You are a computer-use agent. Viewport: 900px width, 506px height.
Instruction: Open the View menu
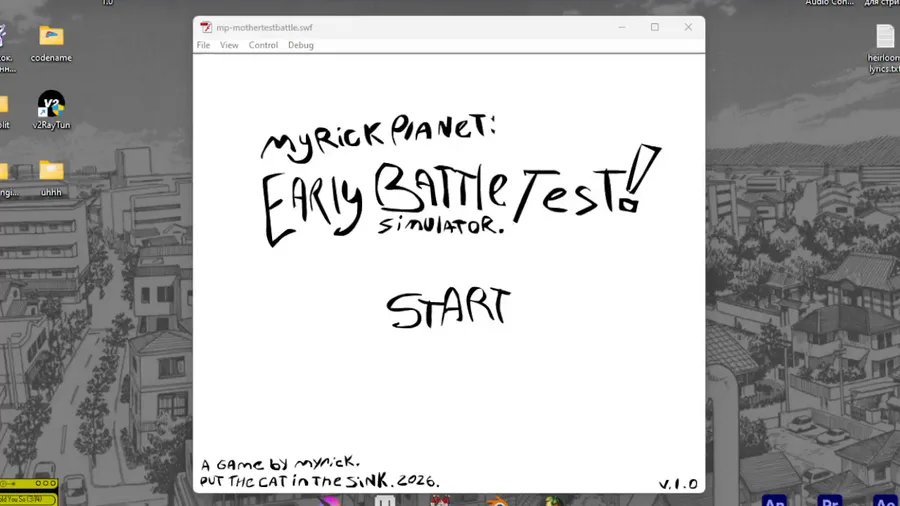pos(229,45)
